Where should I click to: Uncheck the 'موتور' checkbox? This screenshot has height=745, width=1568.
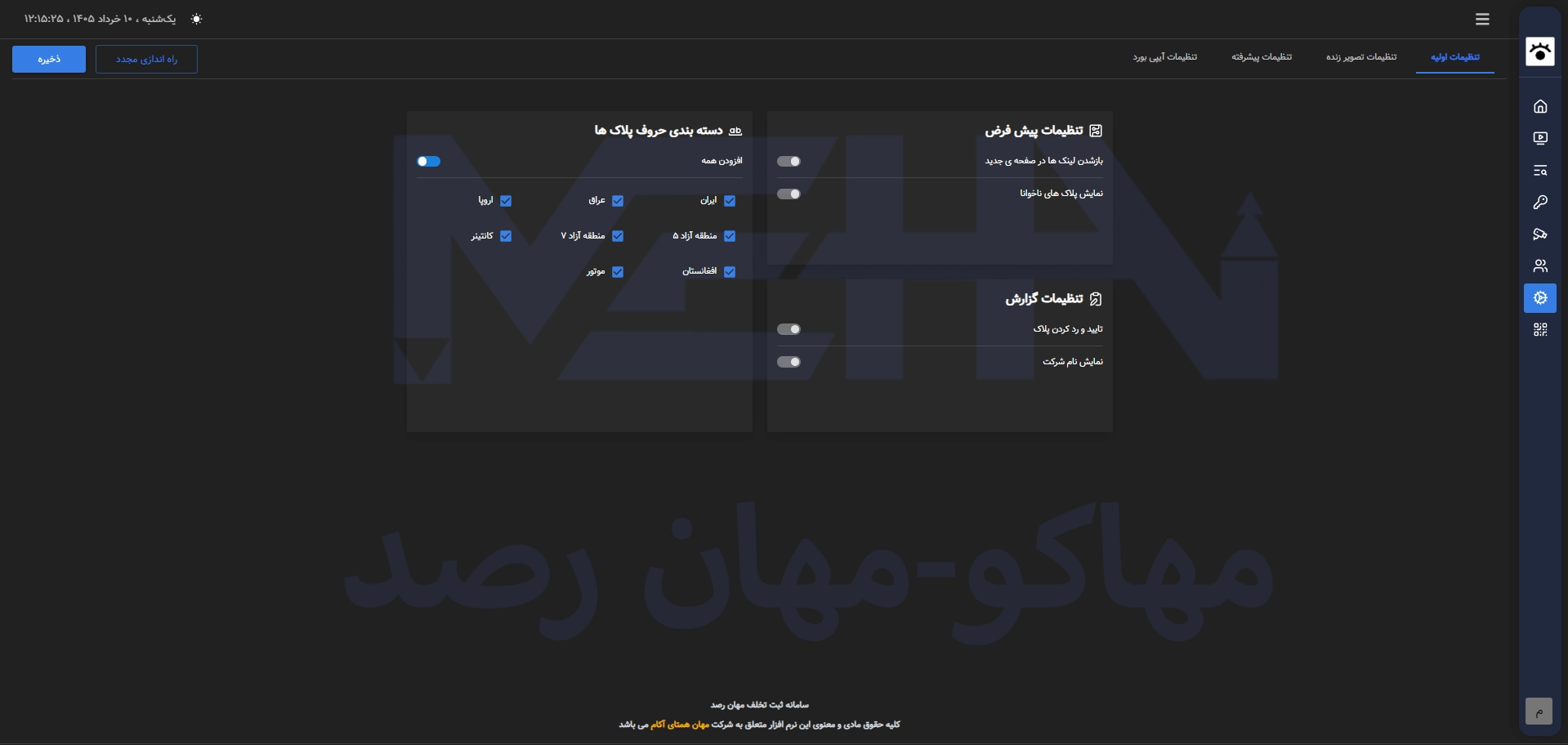(x=618, y=272)
